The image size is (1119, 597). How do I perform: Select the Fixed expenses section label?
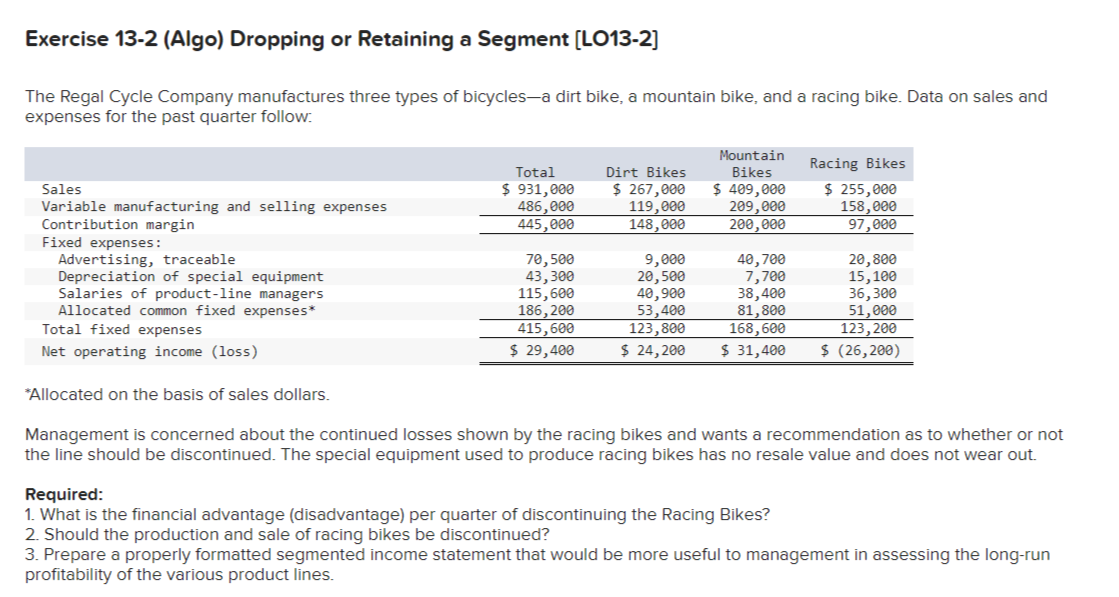pos(90,241)
